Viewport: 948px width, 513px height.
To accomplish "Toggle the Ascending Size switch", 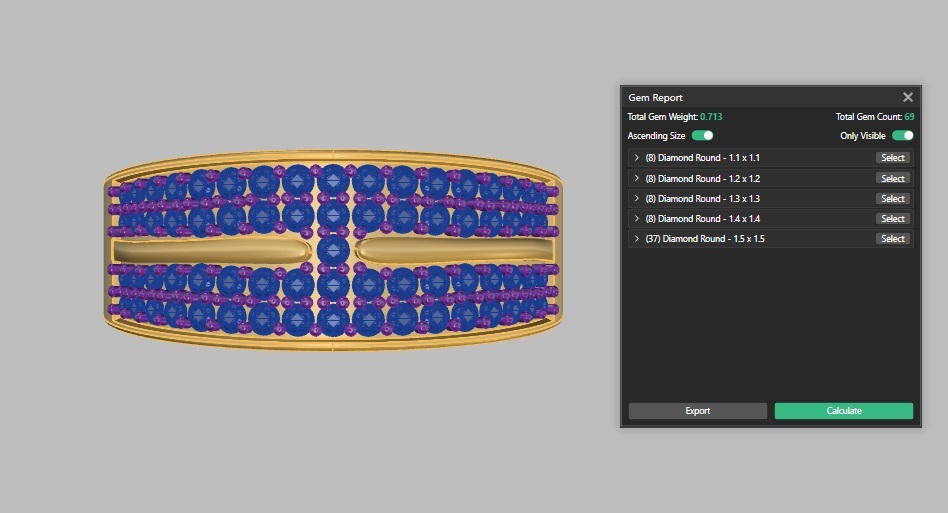I will [x=702, y=136].
